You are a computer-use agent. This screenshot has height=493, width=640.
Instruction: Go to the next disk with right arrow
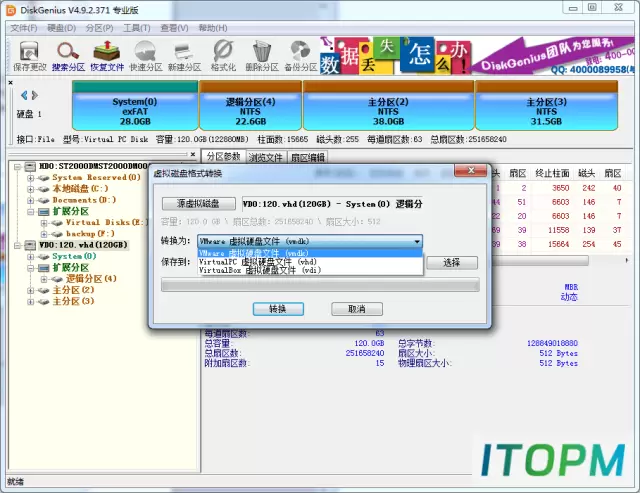35,95
